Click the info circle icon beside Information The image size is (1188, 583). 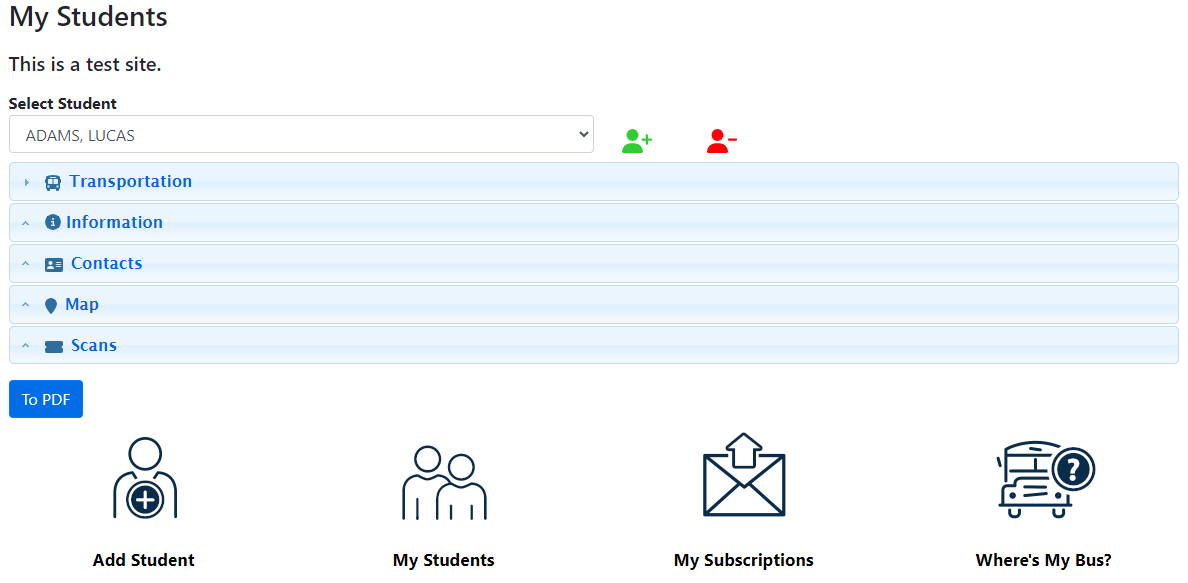53,223
